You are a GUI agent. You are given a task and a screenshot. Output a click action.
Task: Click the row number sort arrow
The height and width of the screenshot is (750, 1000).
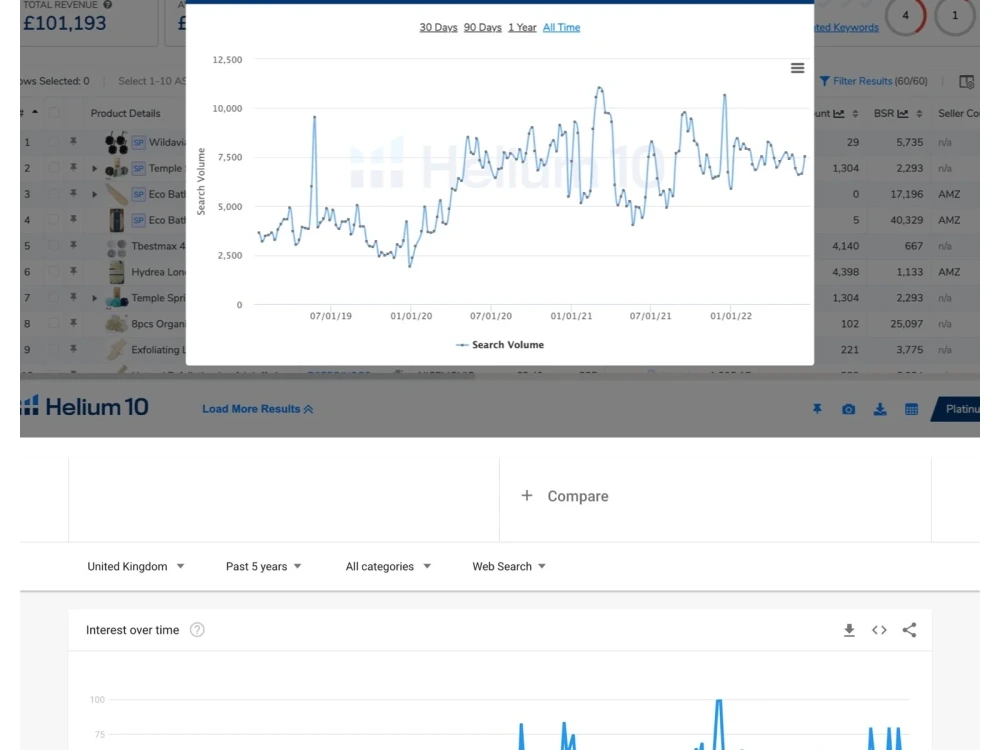coord(35,112)
